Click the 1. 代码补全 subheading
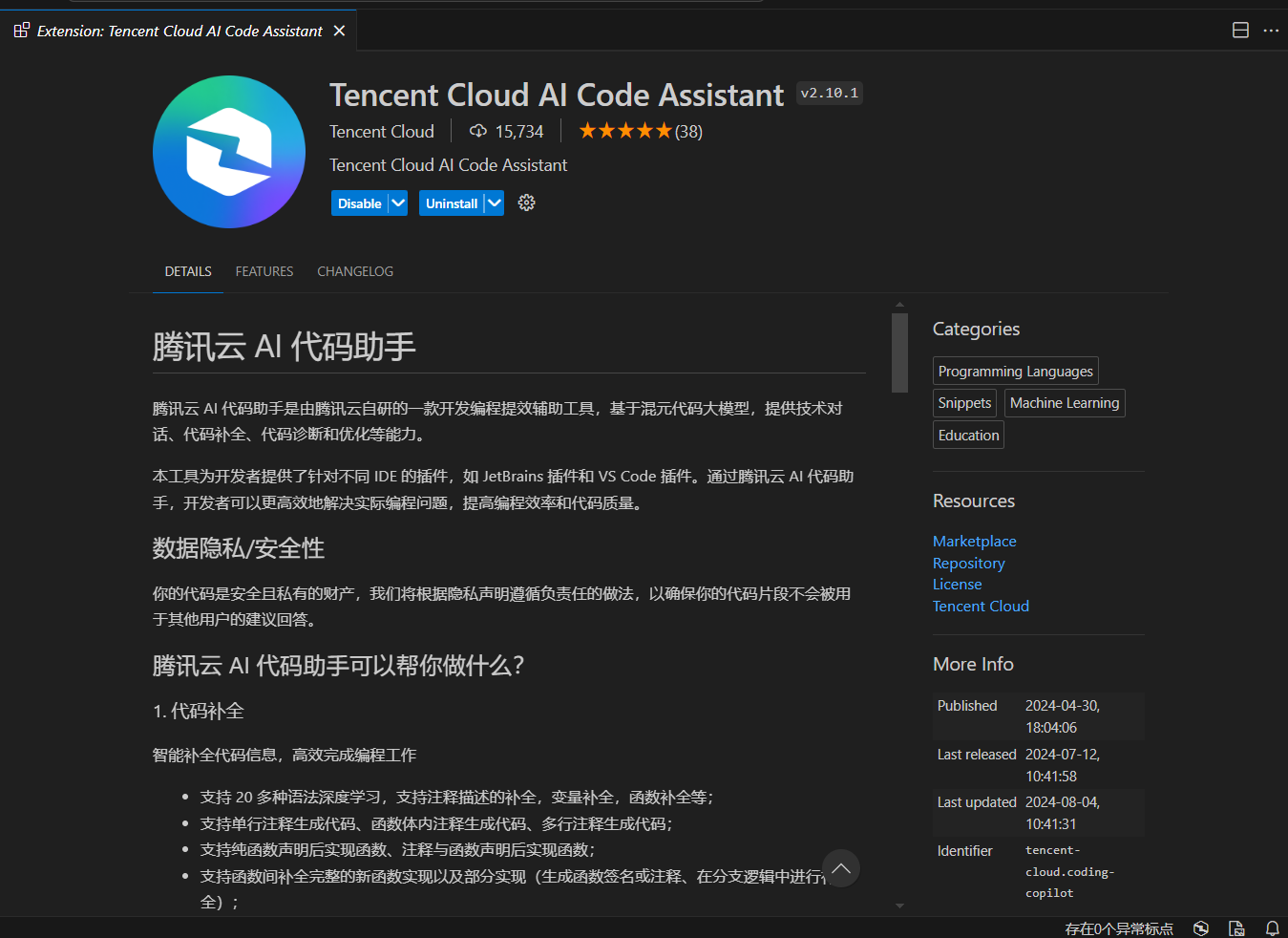The image size is (1288, 938). tap(199, 711)
